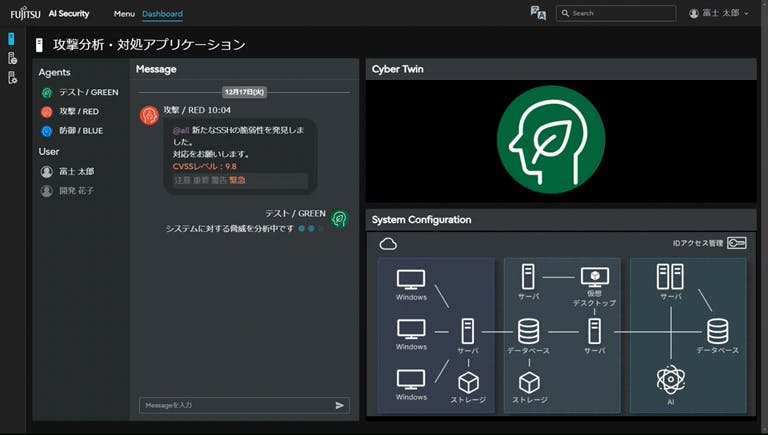Open the IDアクセス管理 key icon
Viewport: 768px width, 435px height.
[737, 243]
